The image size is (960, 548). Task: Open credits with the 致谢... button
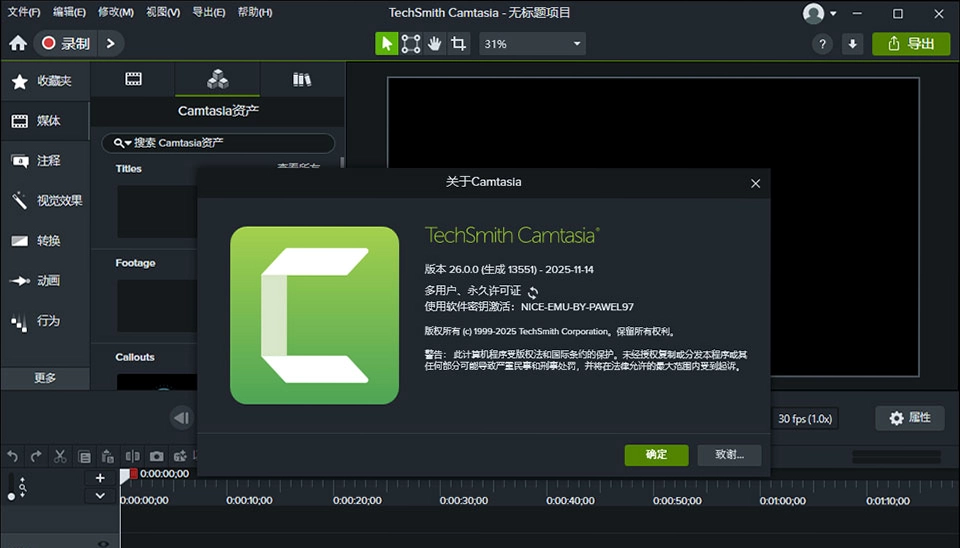729,455
